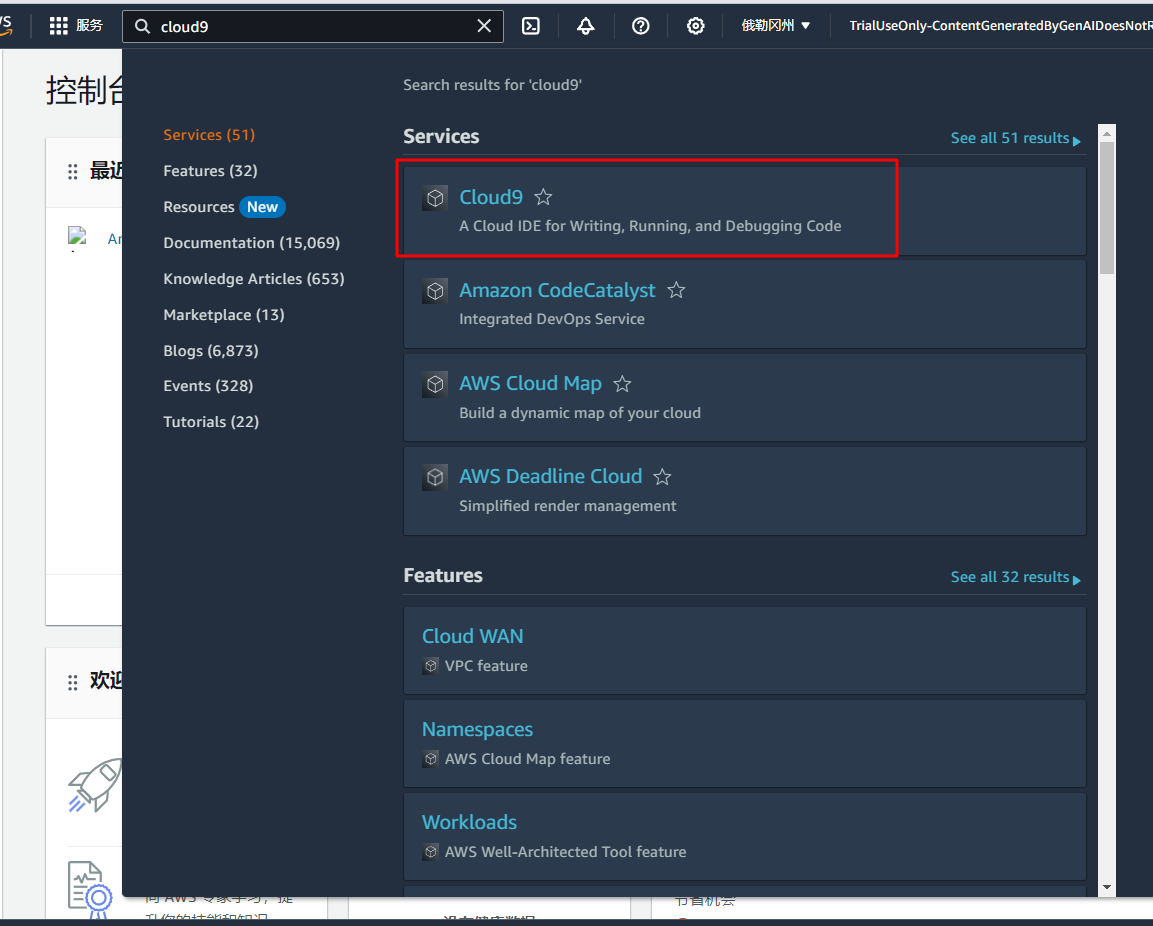Click the results scrollbar thumb
This screenshot has height=926, width=1153.
pos(1107,207)
